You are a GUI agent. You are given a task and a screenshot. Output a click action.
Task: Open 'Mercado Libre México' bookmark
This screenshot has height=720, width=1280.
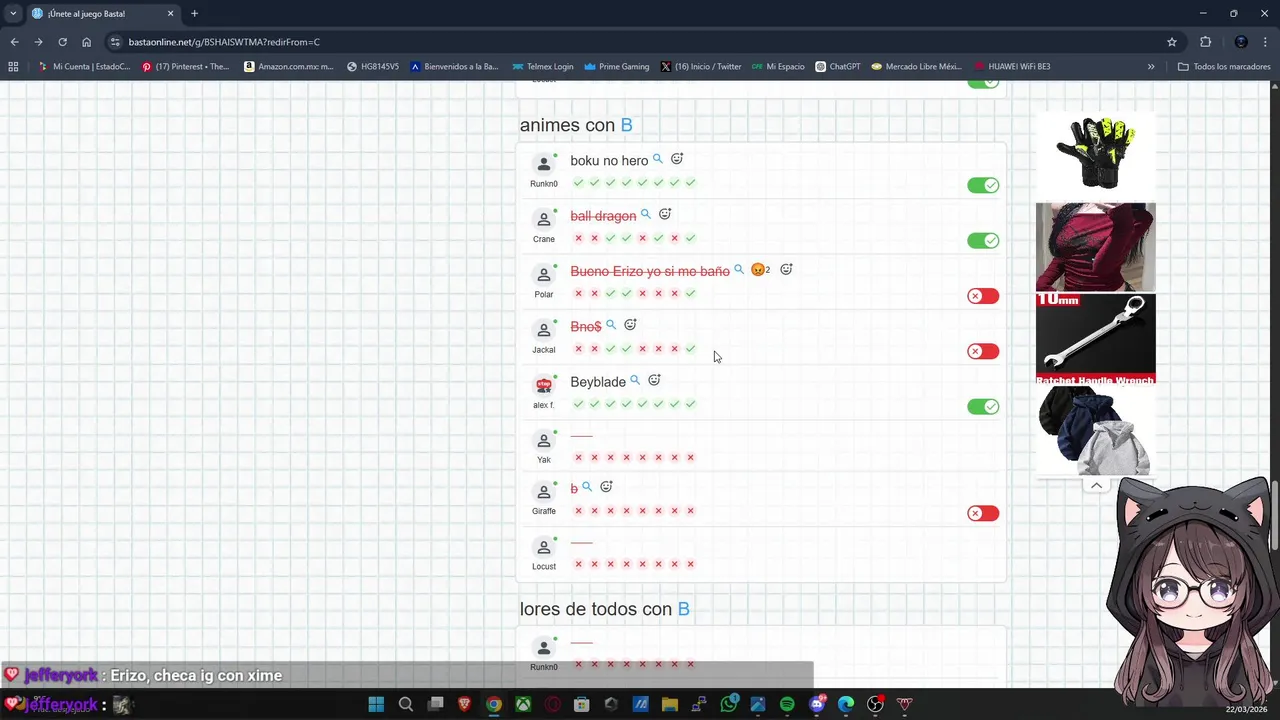click(x=916, y=66)
